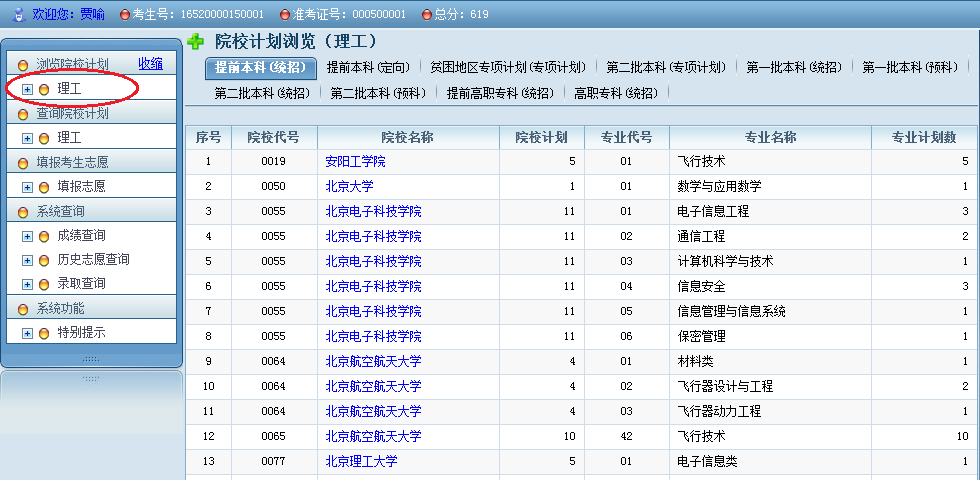
Task: Click the user avatar icon in top bar
Action: pyautogui.click(x=17, y=14)
